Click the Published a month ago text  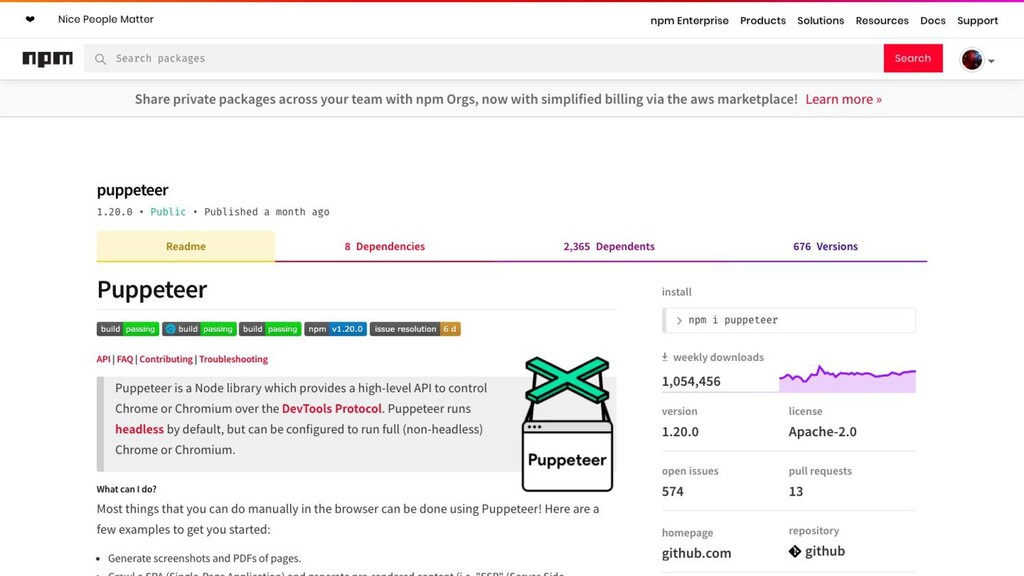tap(266, 212)
